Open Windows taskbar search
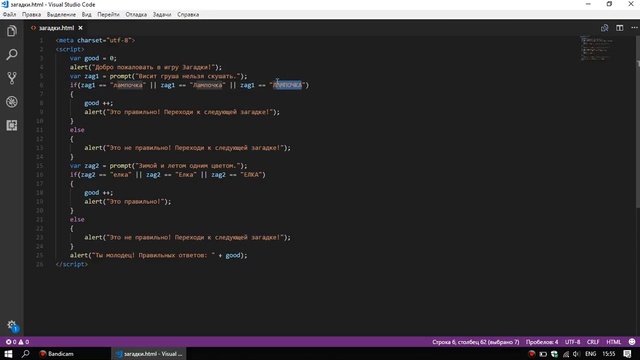The image size is (640, 360). pos(25,353)
